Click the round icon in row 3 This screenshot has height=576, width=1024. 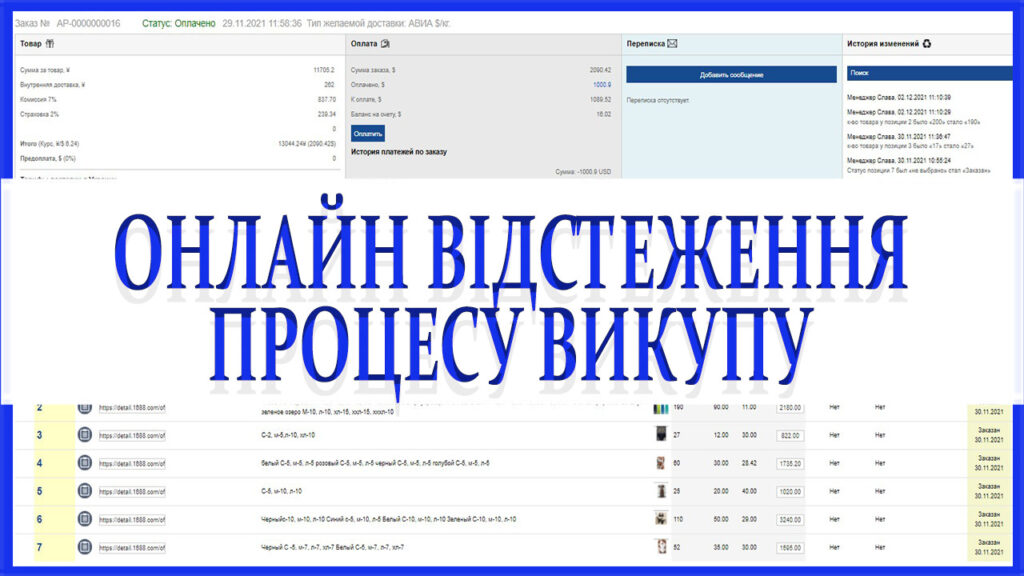pyautogui.click(x=85, y=435)
